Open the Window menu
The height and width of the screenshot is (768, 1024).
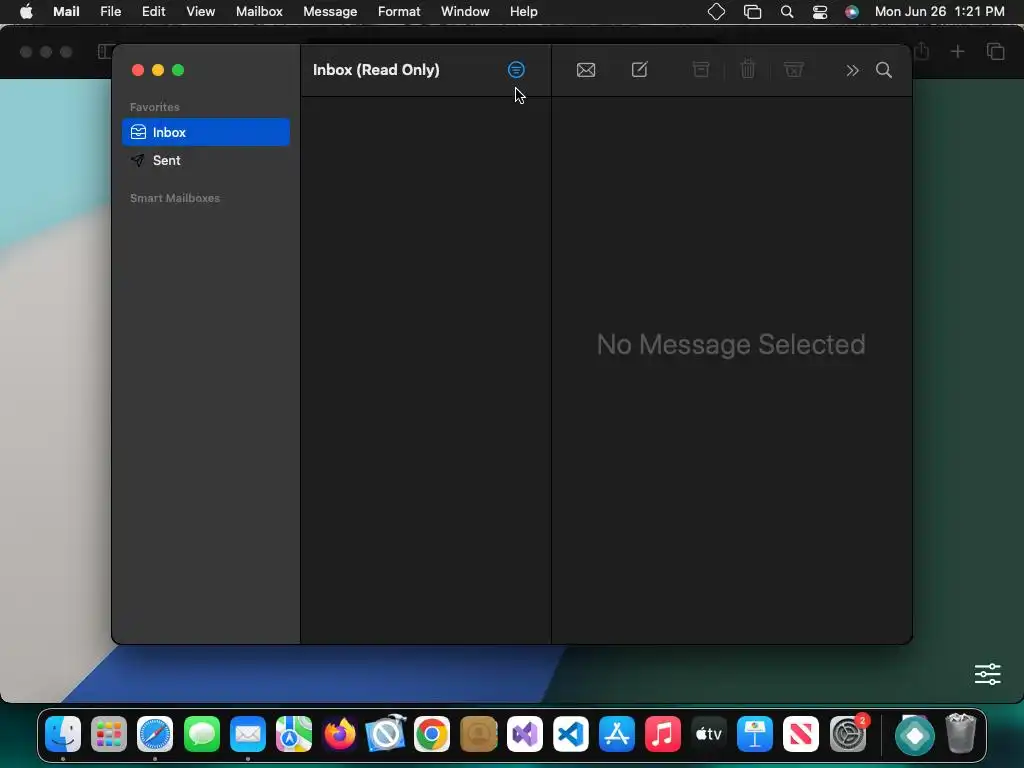click(465, 11)
